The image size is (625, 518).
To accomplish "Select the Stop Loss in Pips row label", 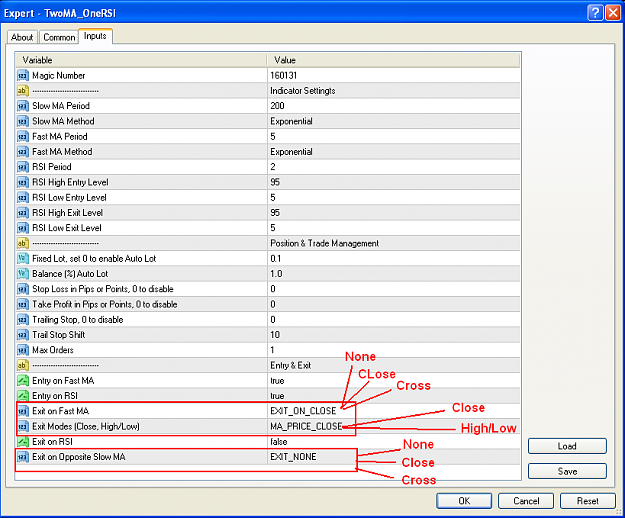I will tap(103, 289).
